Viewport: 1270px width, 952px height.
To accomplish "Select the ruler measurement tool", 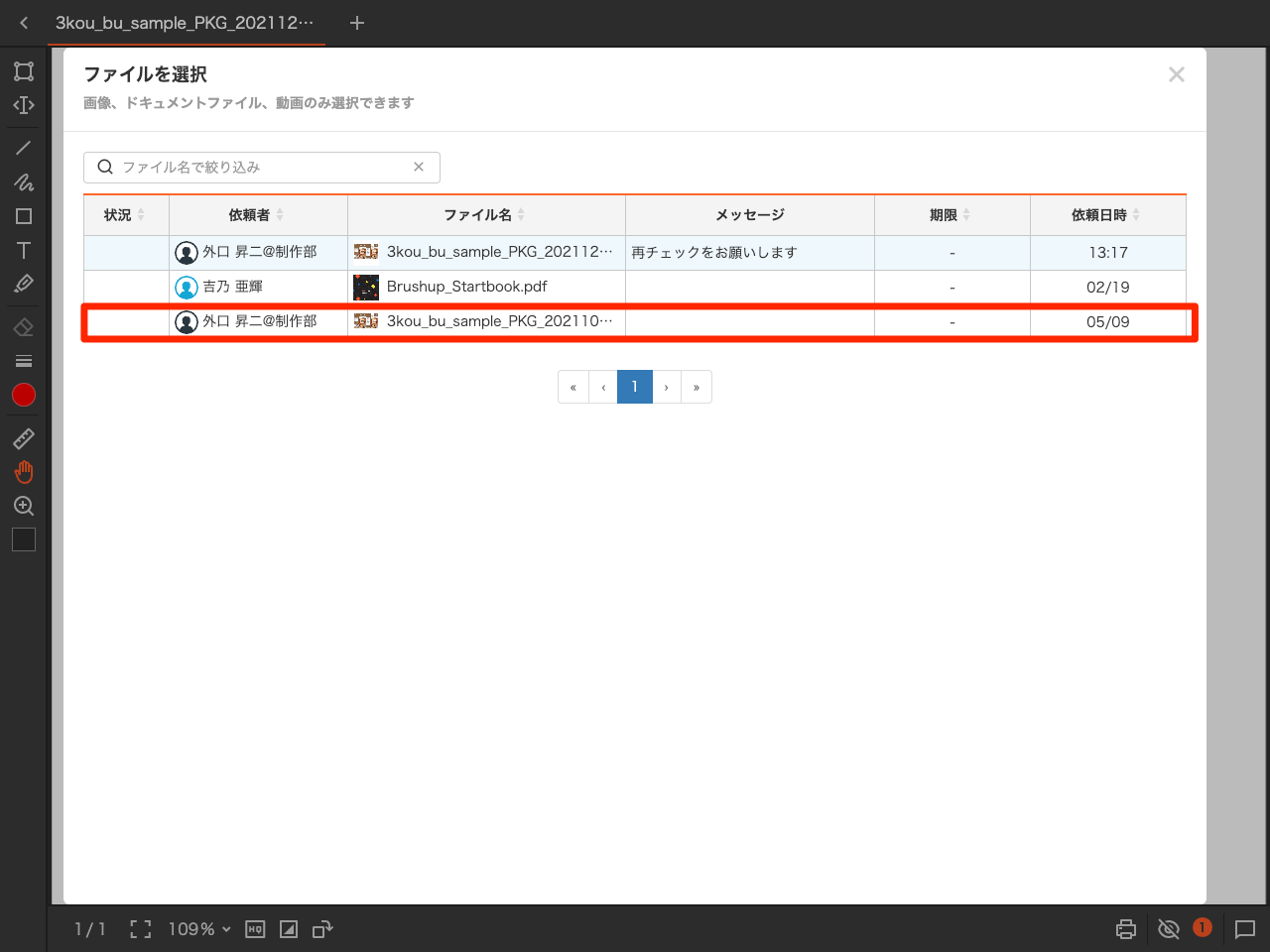I will coord(23,438).
